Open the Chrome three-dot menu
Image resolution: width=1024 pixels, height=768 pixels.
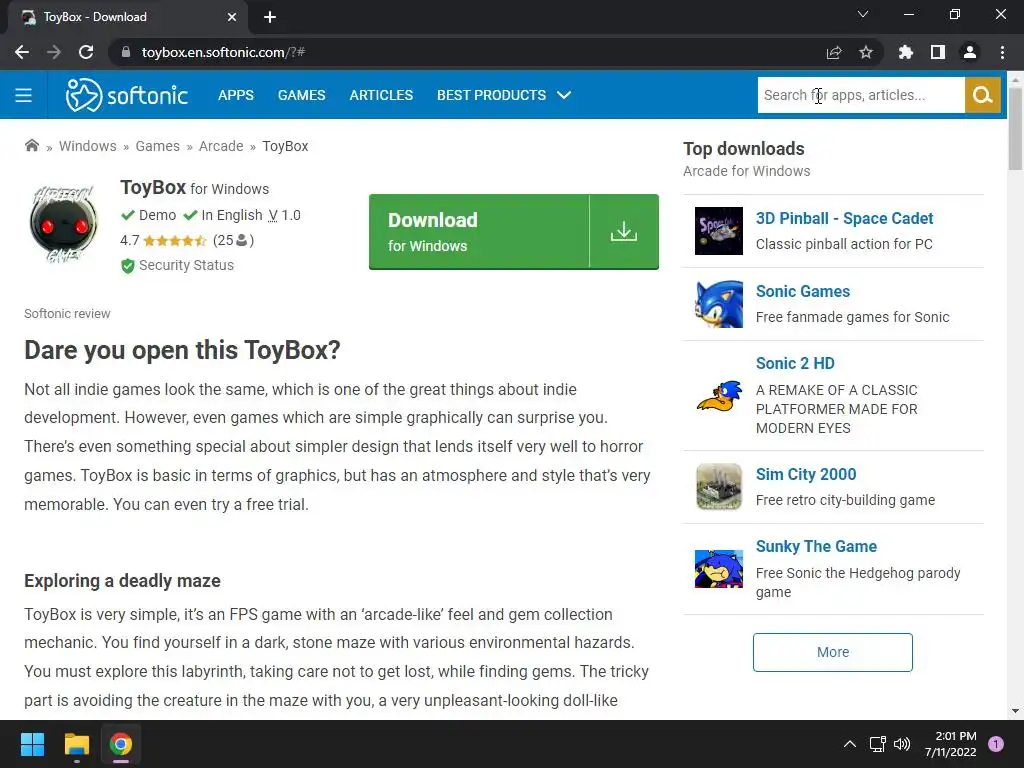point(1002,52)
